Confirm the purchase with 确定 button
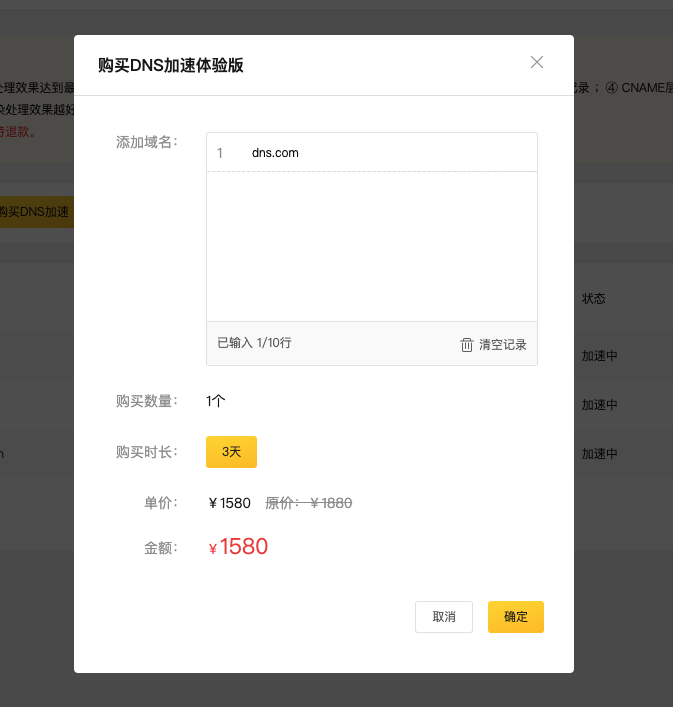Screen dimensions: 673x707 (x=515, y=617)
